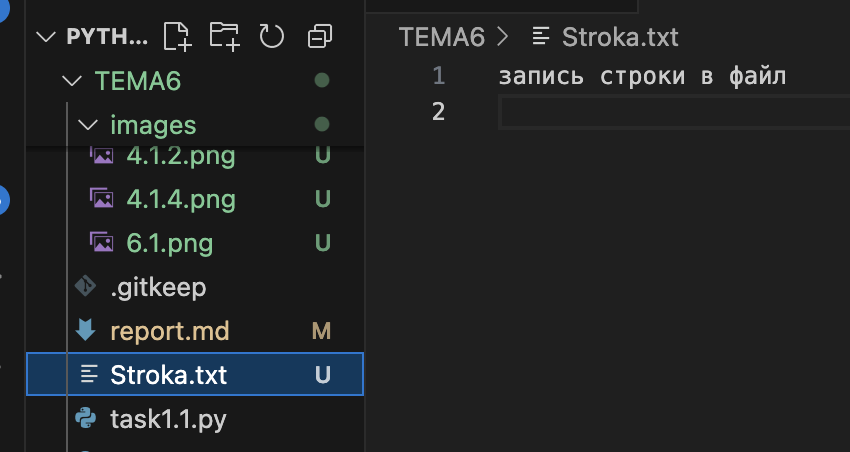Image resolution: width=850 pixels, height=452 pixels.
Task: Collapse the images folder chevron
Action: click(x=88, y=125)
